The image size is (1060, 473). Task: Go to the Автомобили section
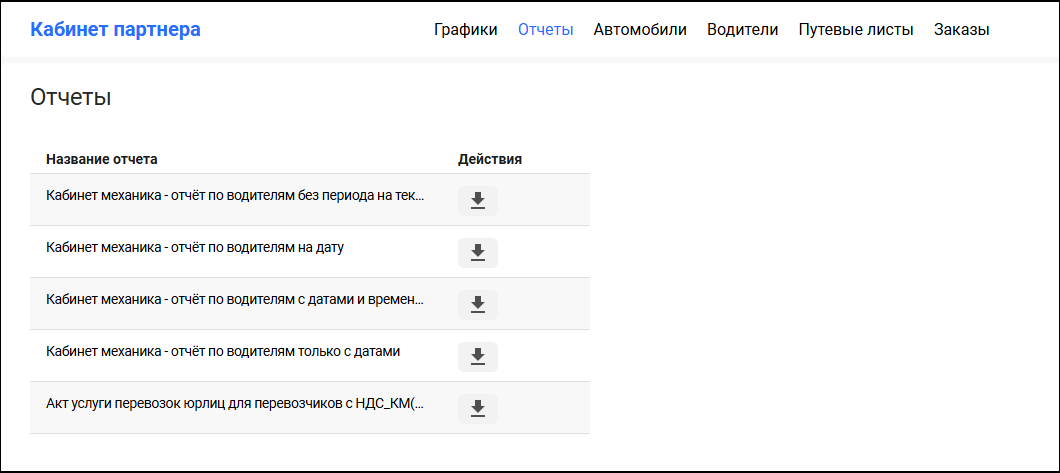[640, 30]
